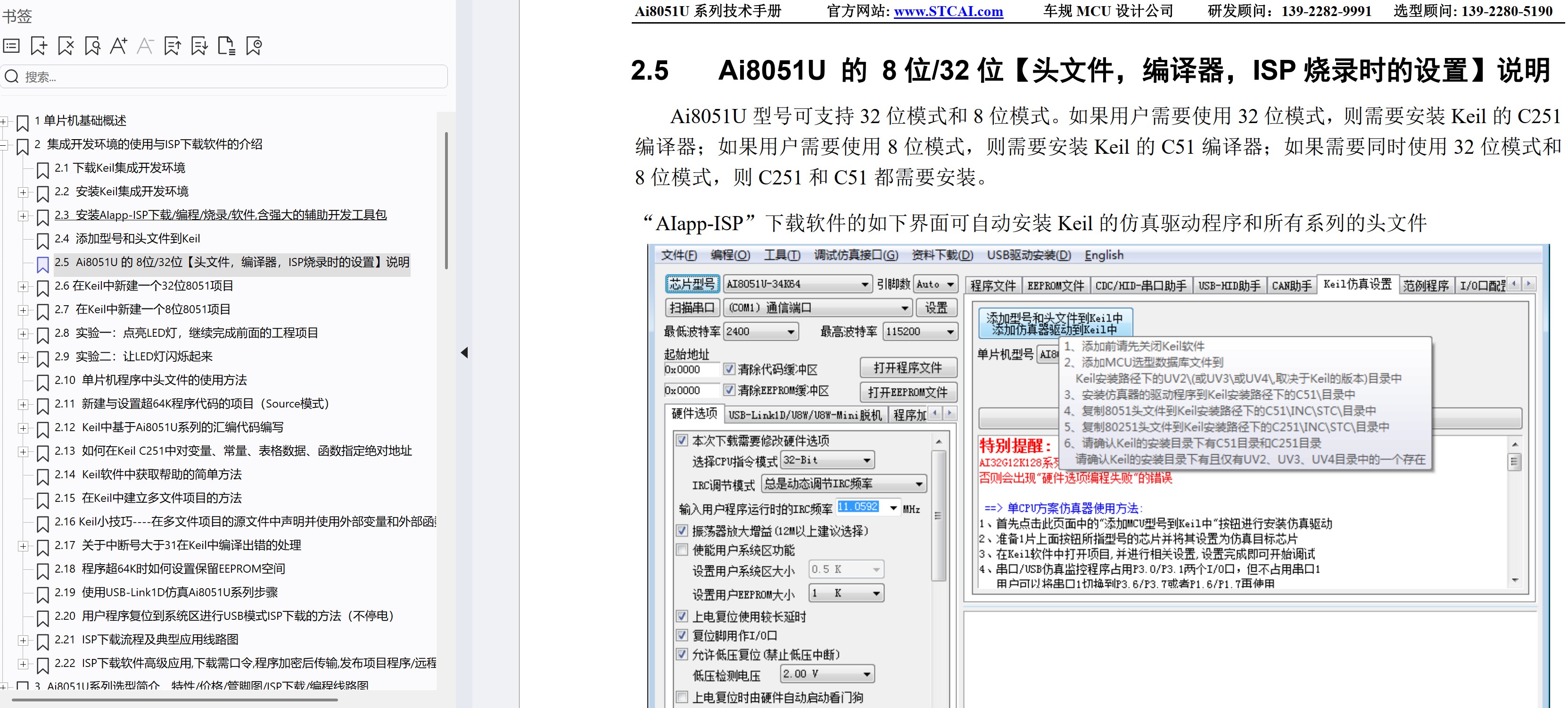The height and width of the screenshot is (708, 1568).
Task: Click bookmark icon beside 2.20 用户程序复位到系统区
Action: pyautogui.click(x=42, y=618)
